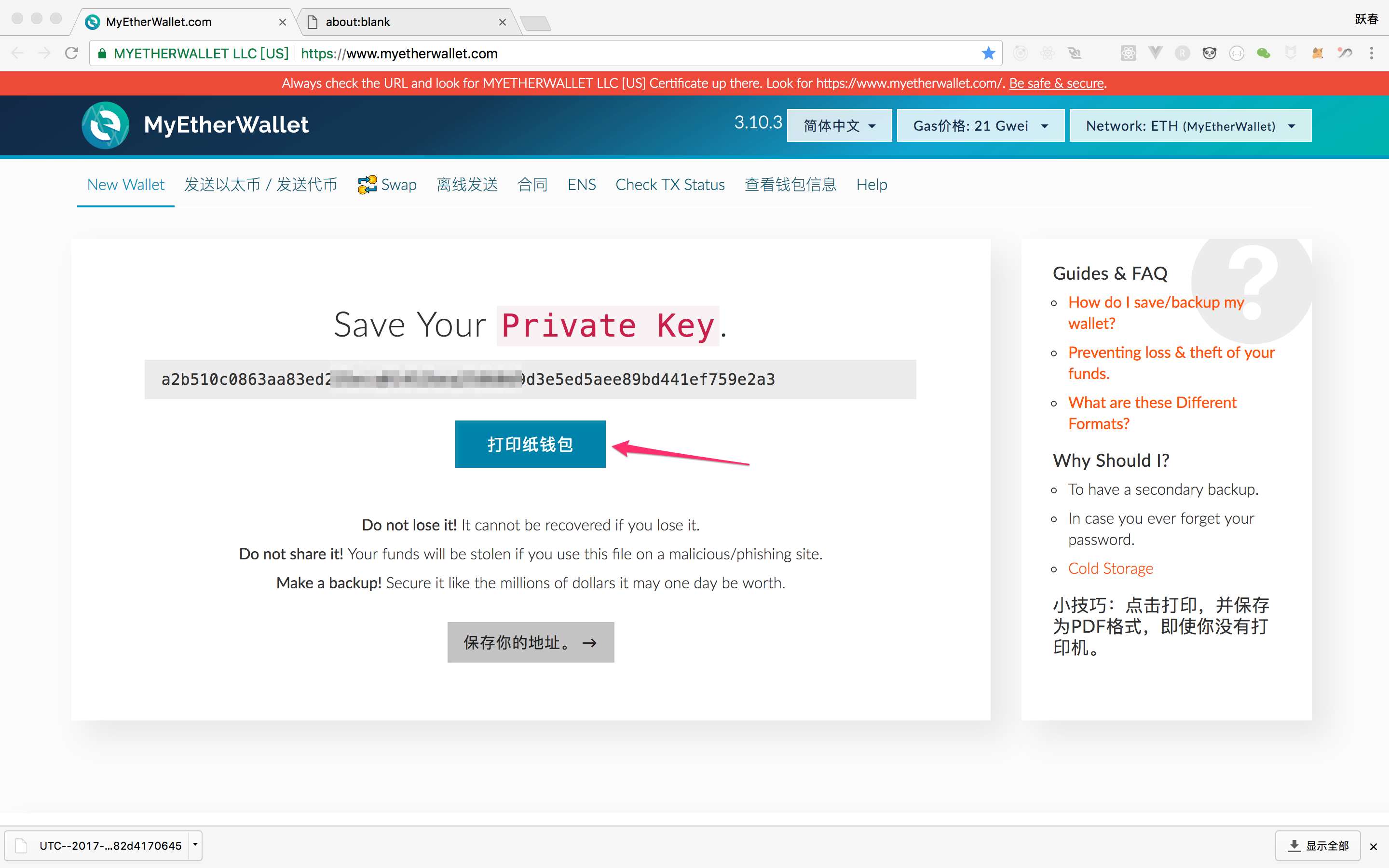Click the bookmark star in address bar
This screenshot has width=1389, height=868.
coord(988,54)
